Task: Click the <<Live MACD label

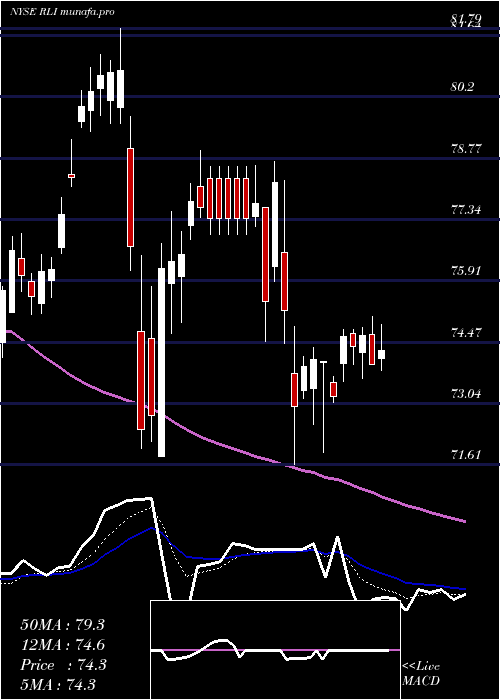Action: pos(421,674)
